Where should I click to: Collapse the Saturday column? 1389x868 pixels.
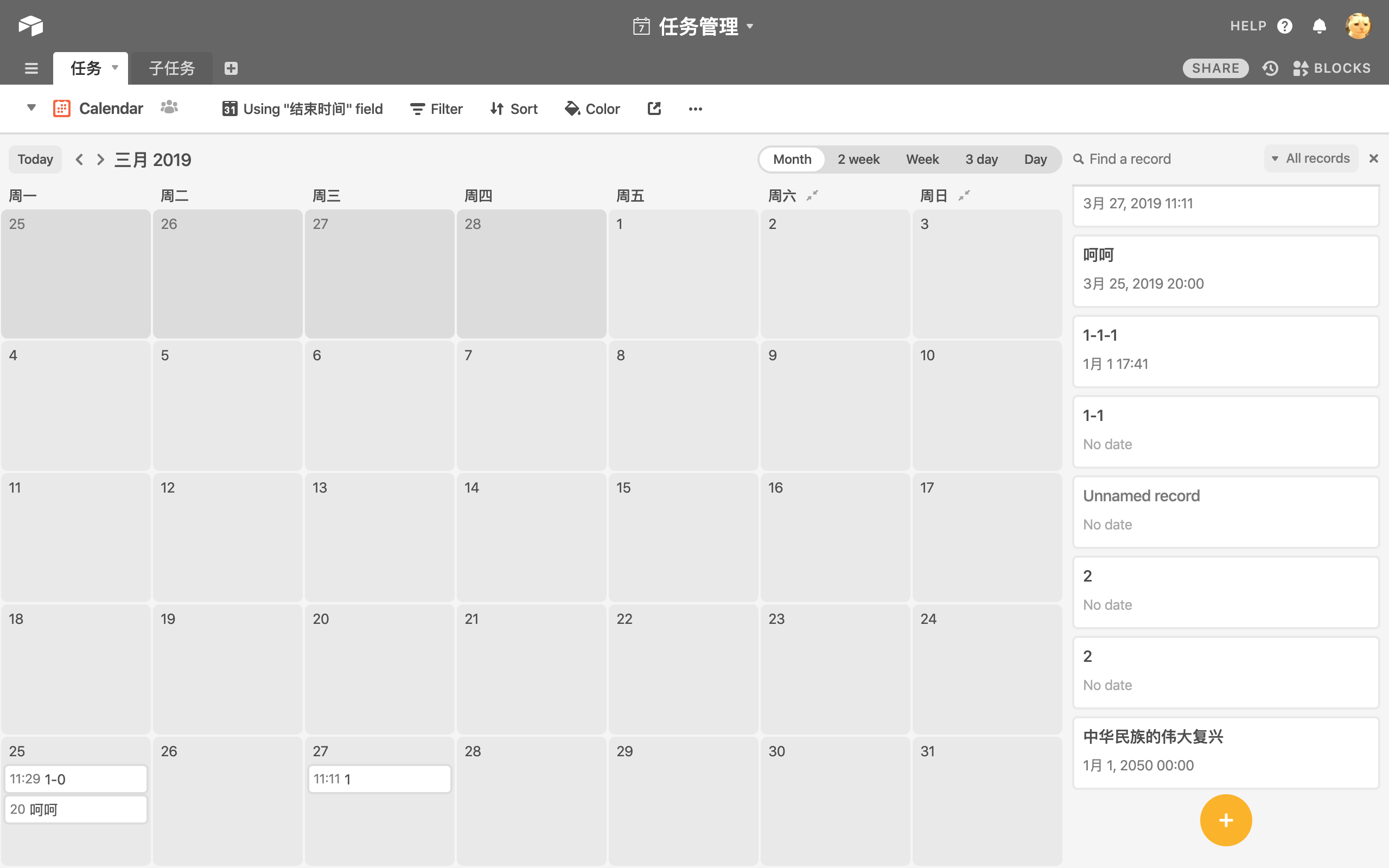point(812,196)
